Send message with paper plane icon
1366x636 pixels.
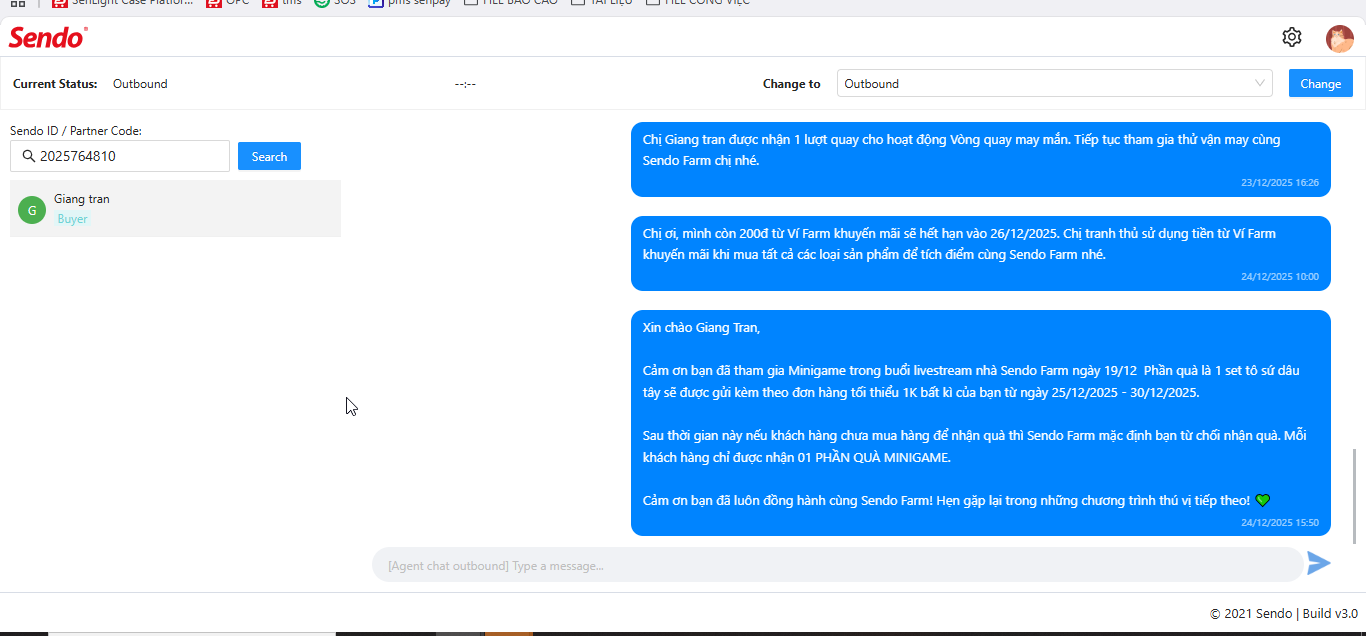[1319, 563]
